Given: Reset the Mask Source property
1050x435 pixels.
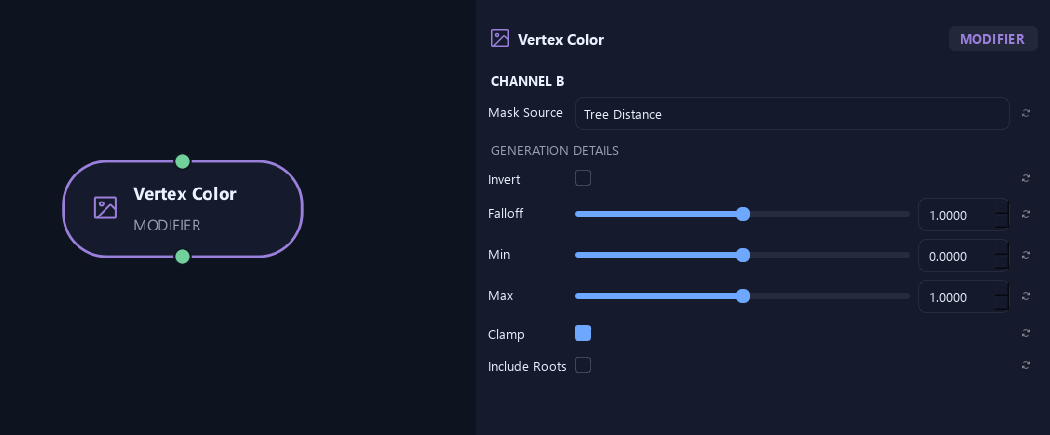Looking at the screenshot, I should tap(1025, 113).
